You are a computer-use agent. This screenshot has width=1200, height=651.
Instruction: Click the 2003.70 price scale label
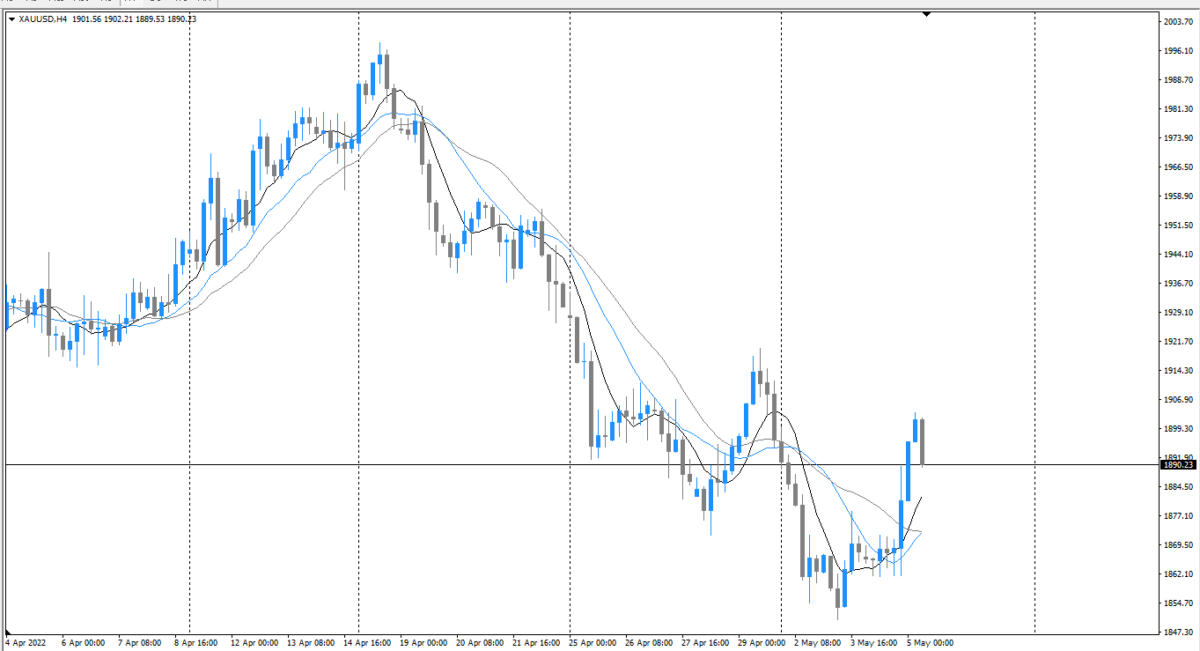click(1177, 21)
